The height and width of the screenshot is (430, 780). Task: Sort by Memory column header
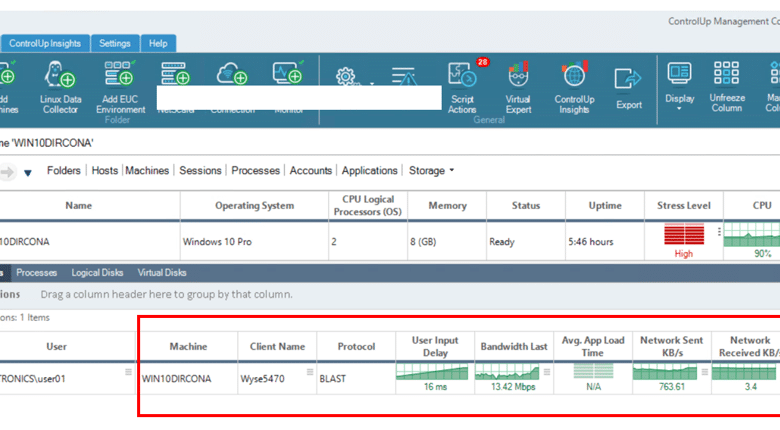(x=447, y=206)
